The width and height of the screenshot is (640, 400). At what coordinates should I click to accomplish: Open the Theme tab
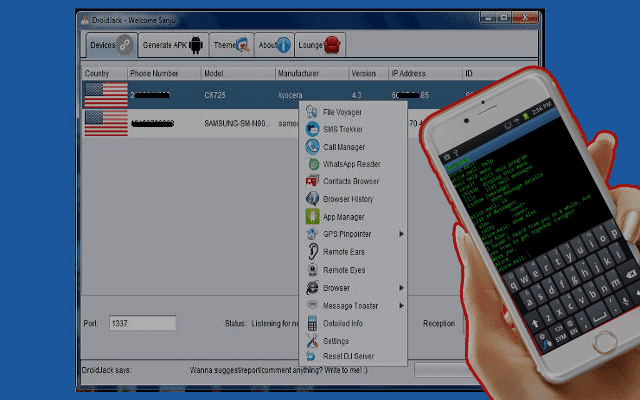(231, 45)
